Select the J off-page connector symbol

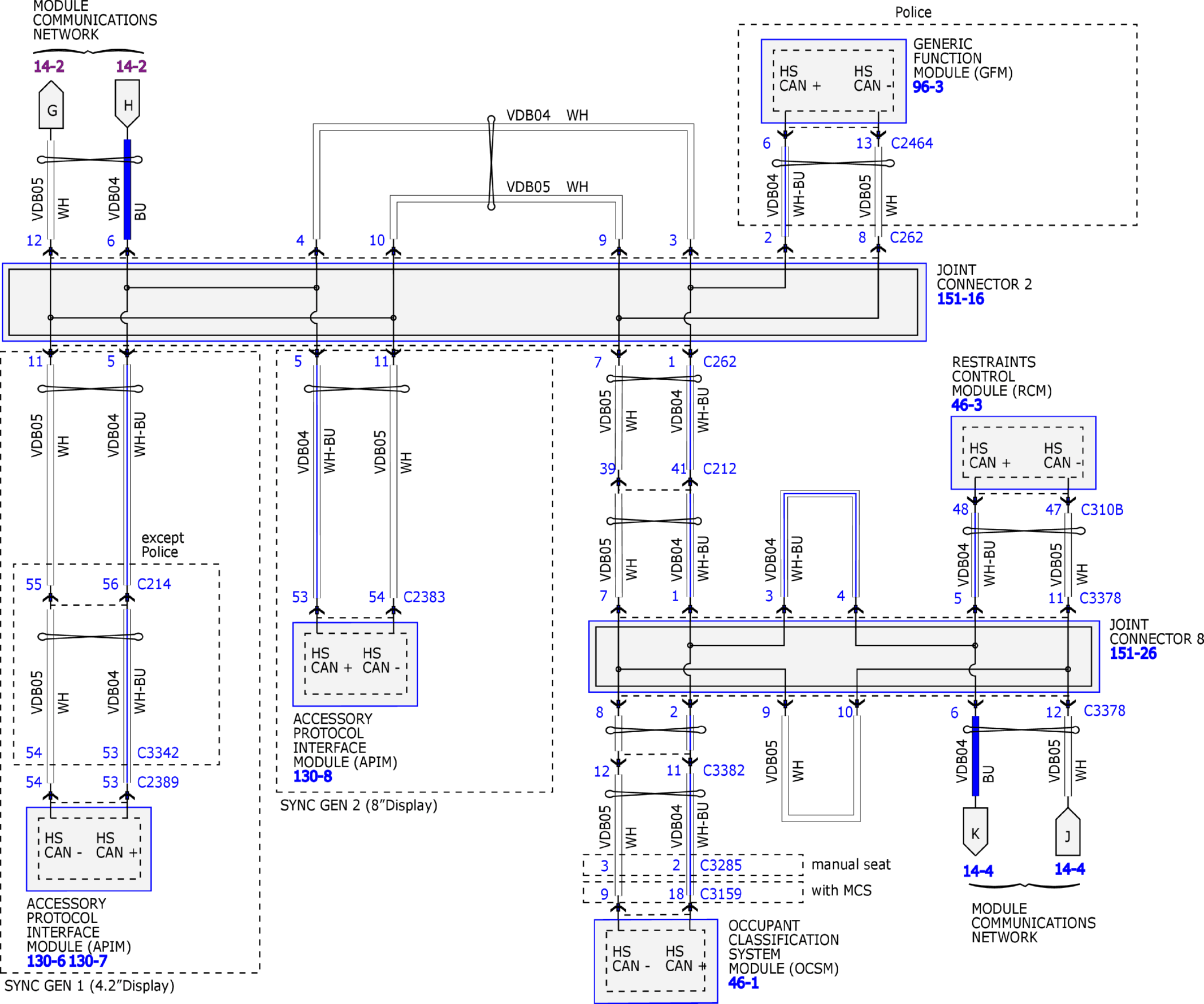1068,832
